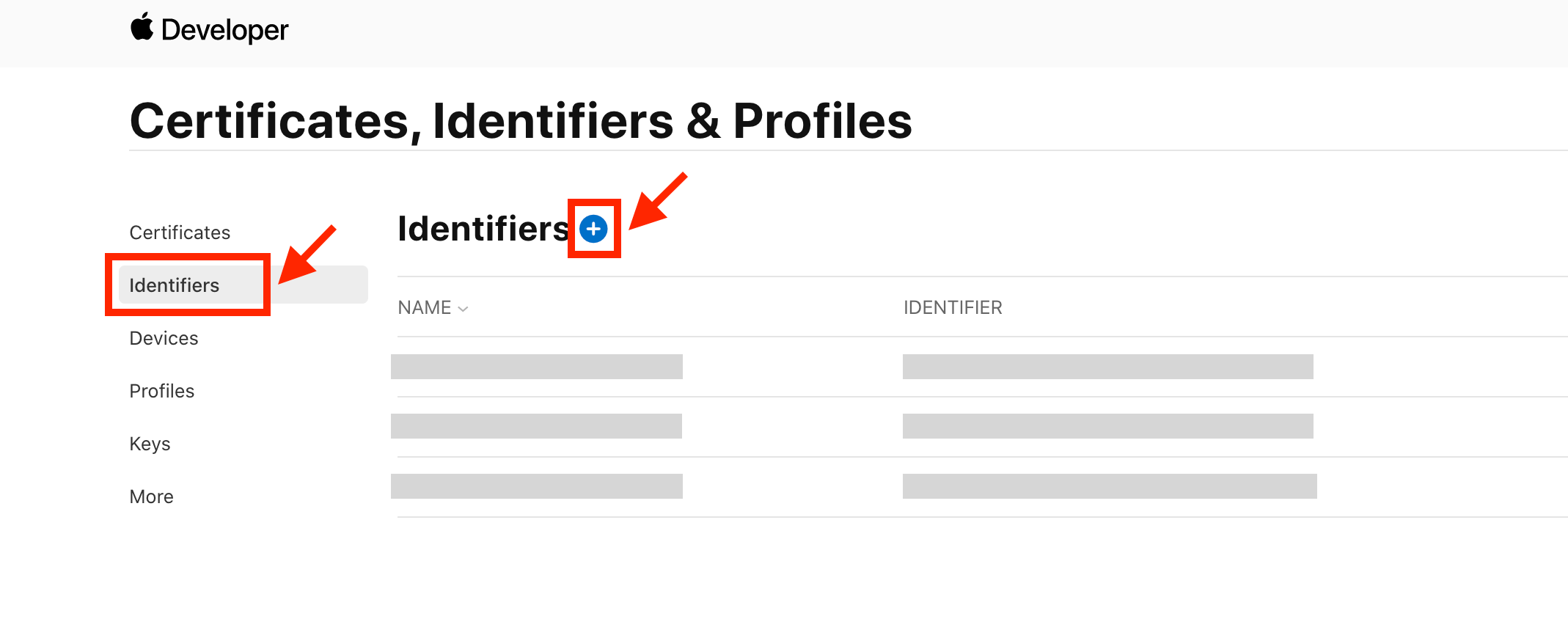Screen dimensions: 1568x641
Task: Open the second identifier row's name
Action: coord(537,426)
